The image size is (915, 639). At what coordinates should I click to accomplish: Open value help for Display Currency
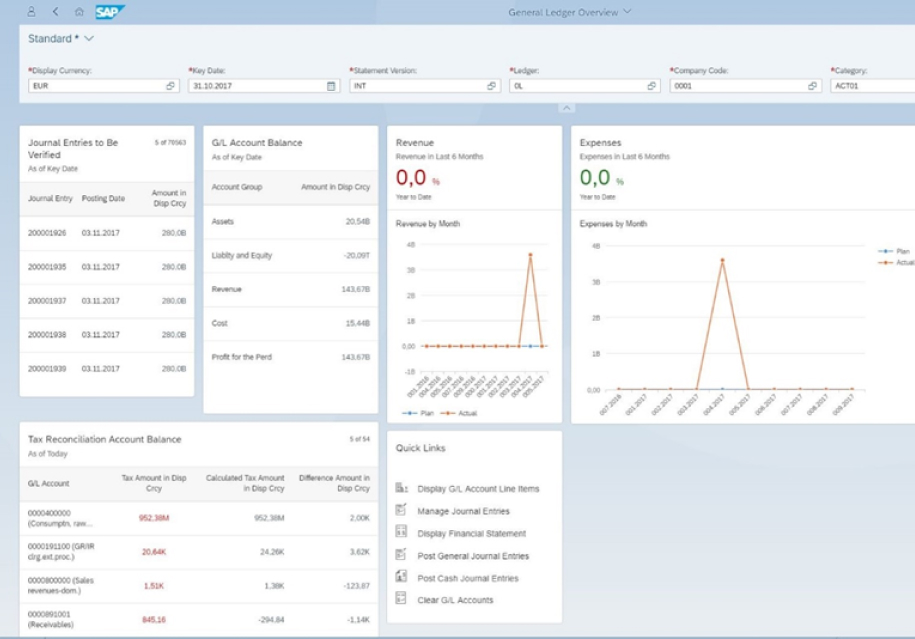click(170, 86)
